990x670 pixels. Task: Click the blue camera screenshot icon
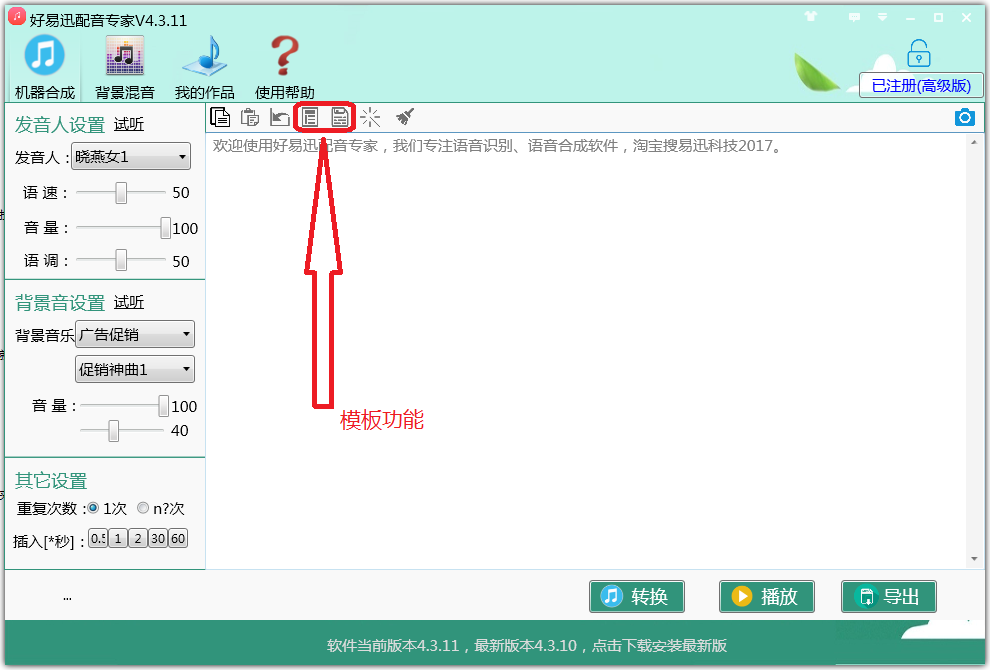pyautogui.click(x=964, y=117)
